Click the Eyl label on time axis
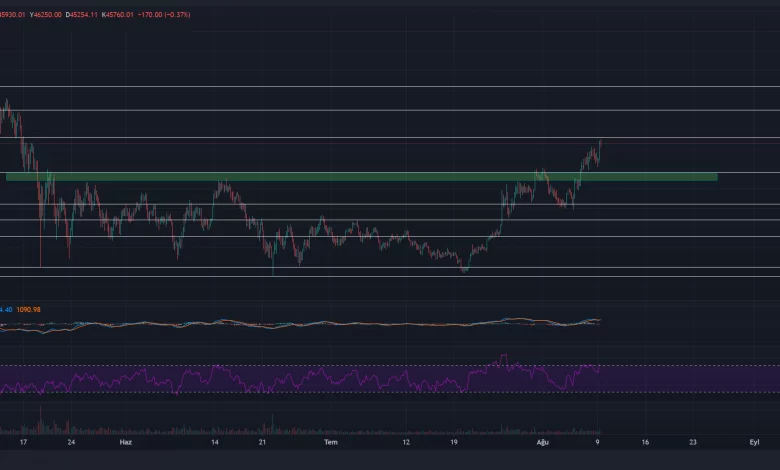 755,441
